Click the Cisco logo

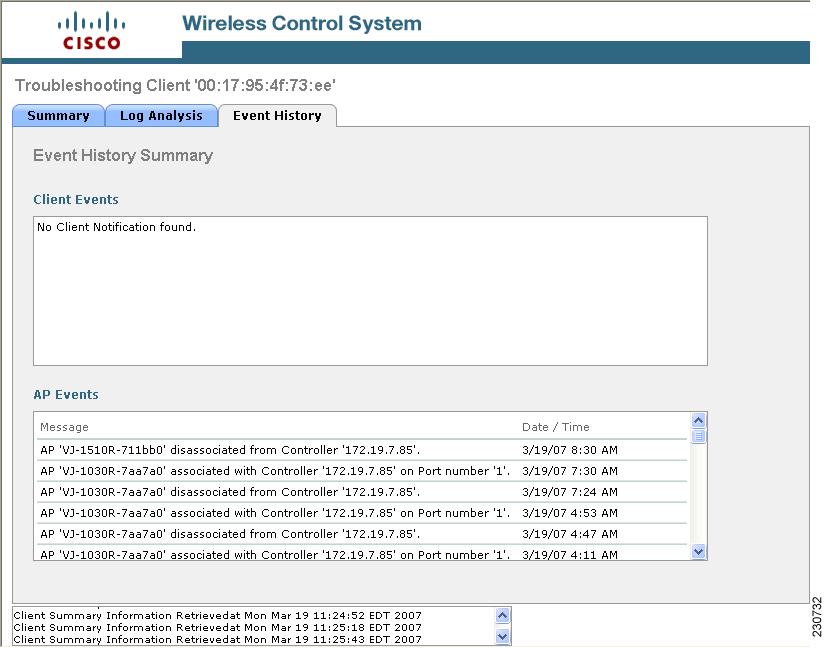click(x=91, y=31)
